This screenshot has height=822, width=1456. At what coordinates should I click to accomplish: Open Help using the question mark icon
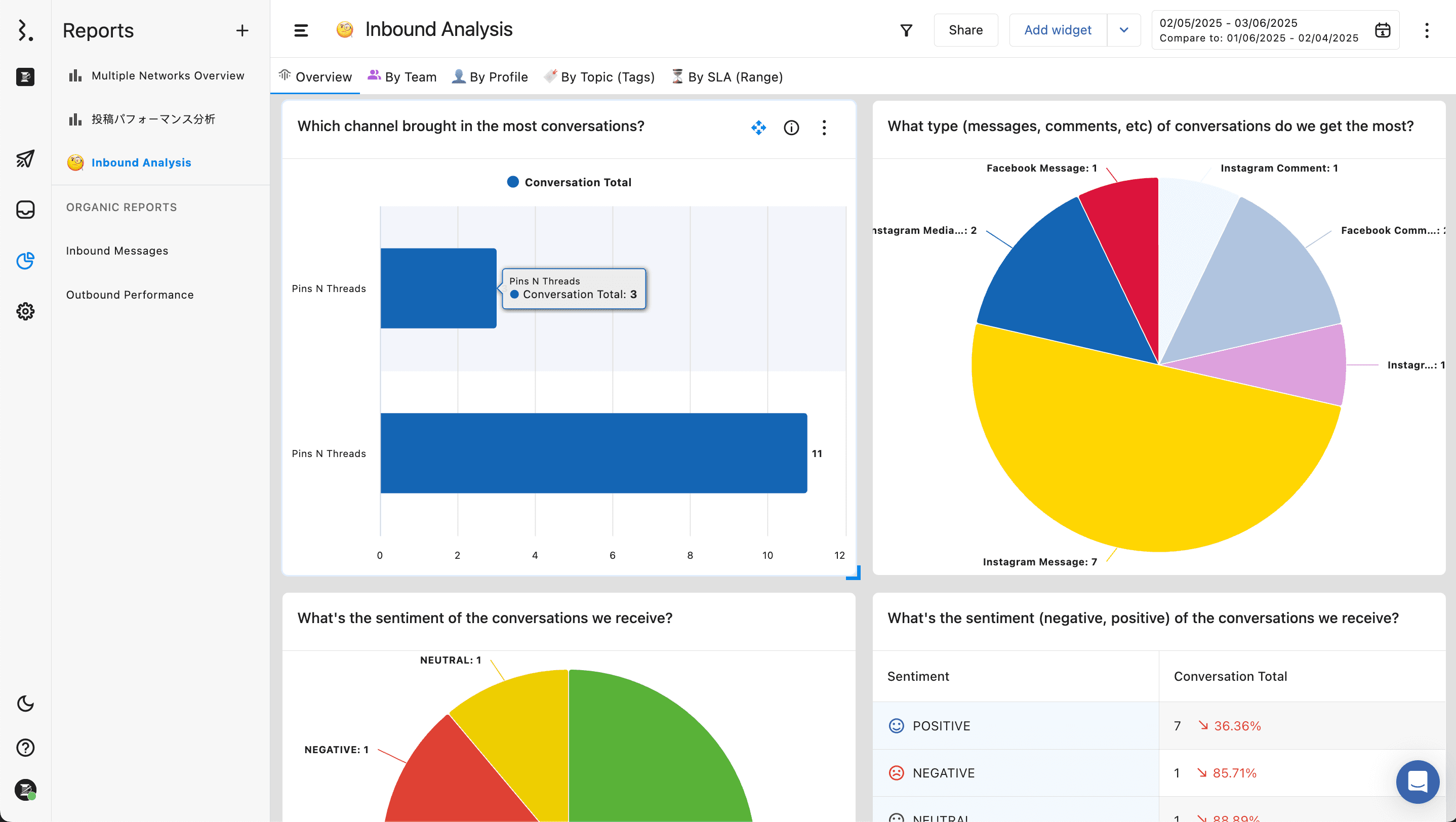(25, 748)
